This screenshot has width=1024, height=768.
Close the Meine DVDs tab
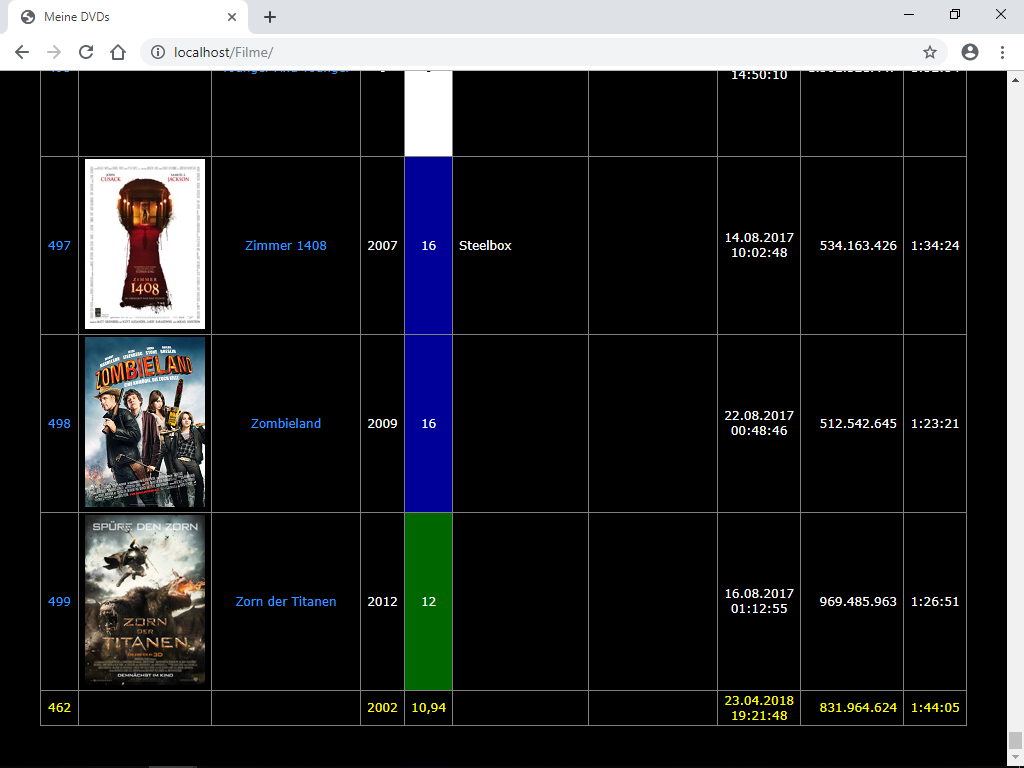[232, 17]
